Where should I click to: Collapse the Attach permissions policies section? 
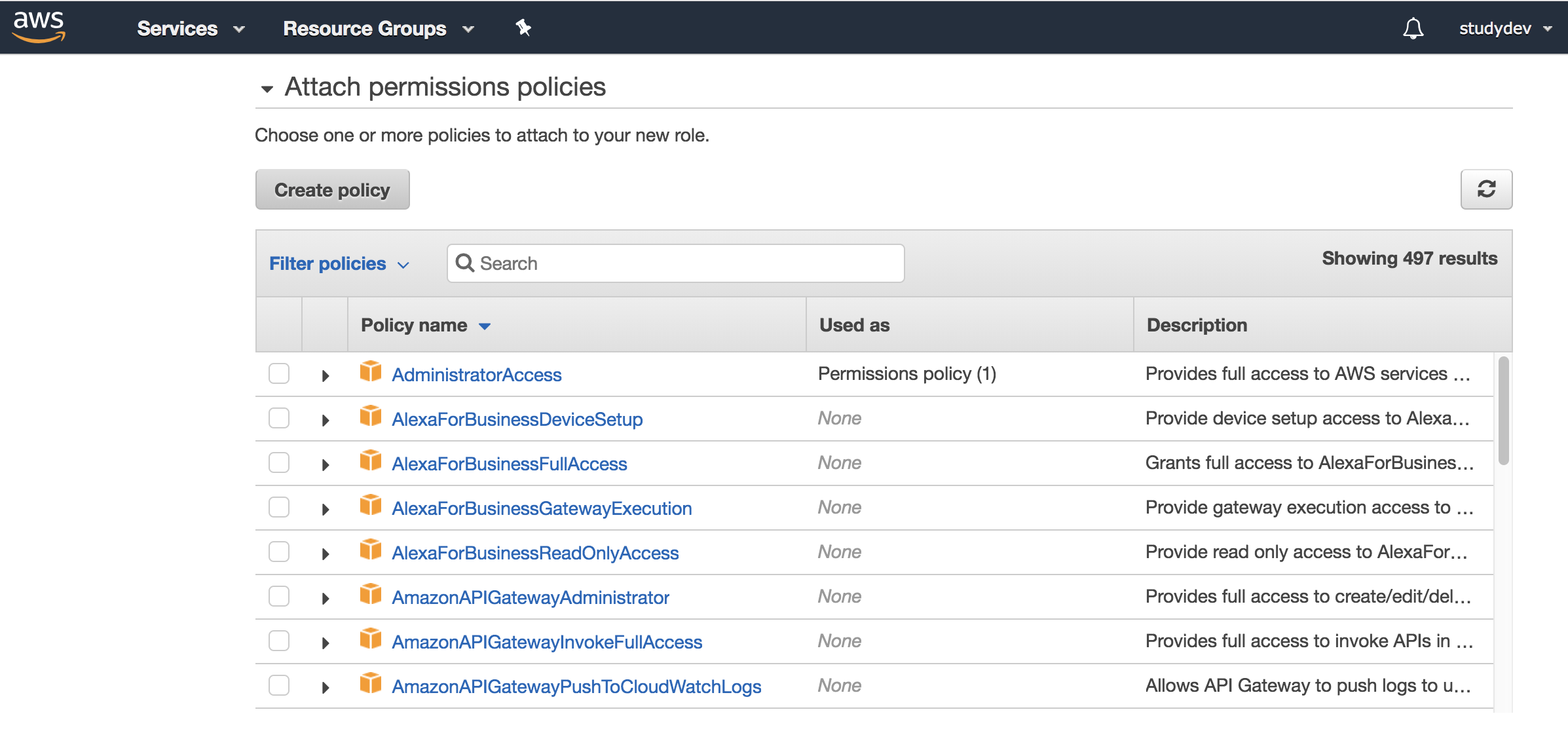[267, 88]
